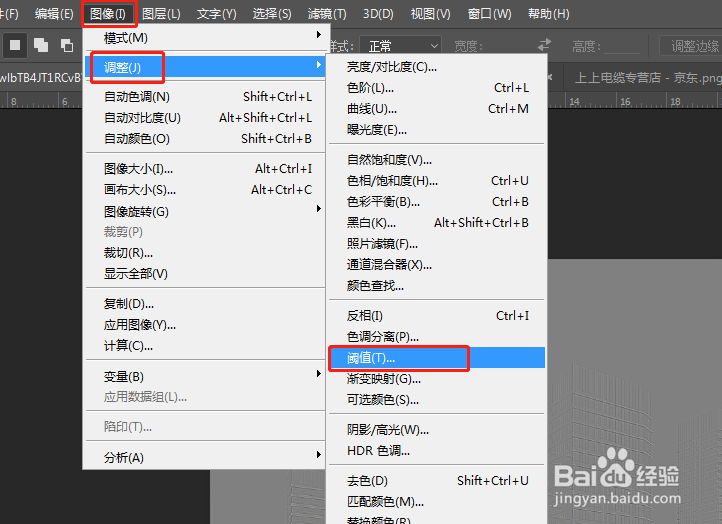Screen dimensions: 722x524
Task: Open 渐变映射(G)... adjustment
Action: 437,379
